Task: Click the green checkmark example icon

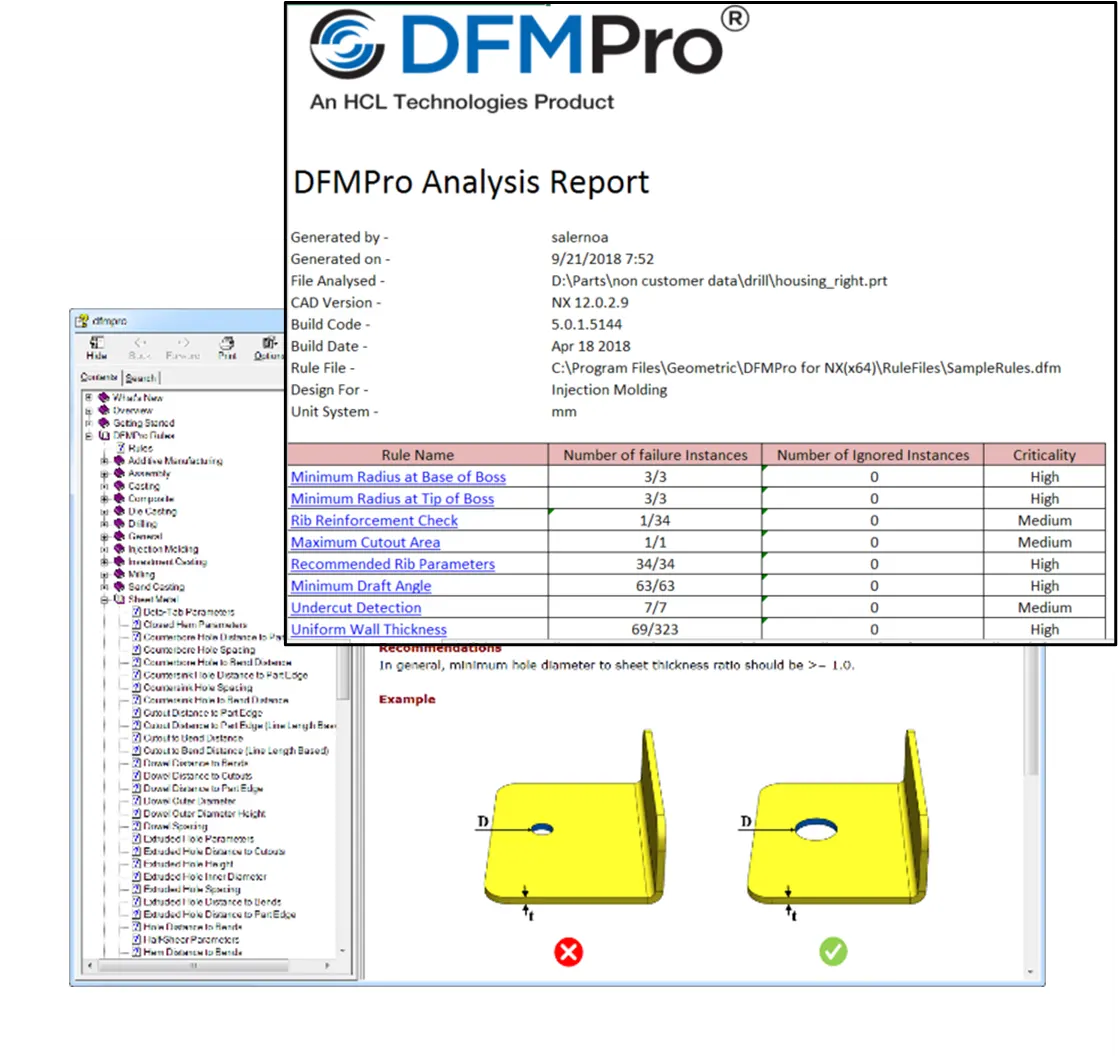Action: [833, 951]
